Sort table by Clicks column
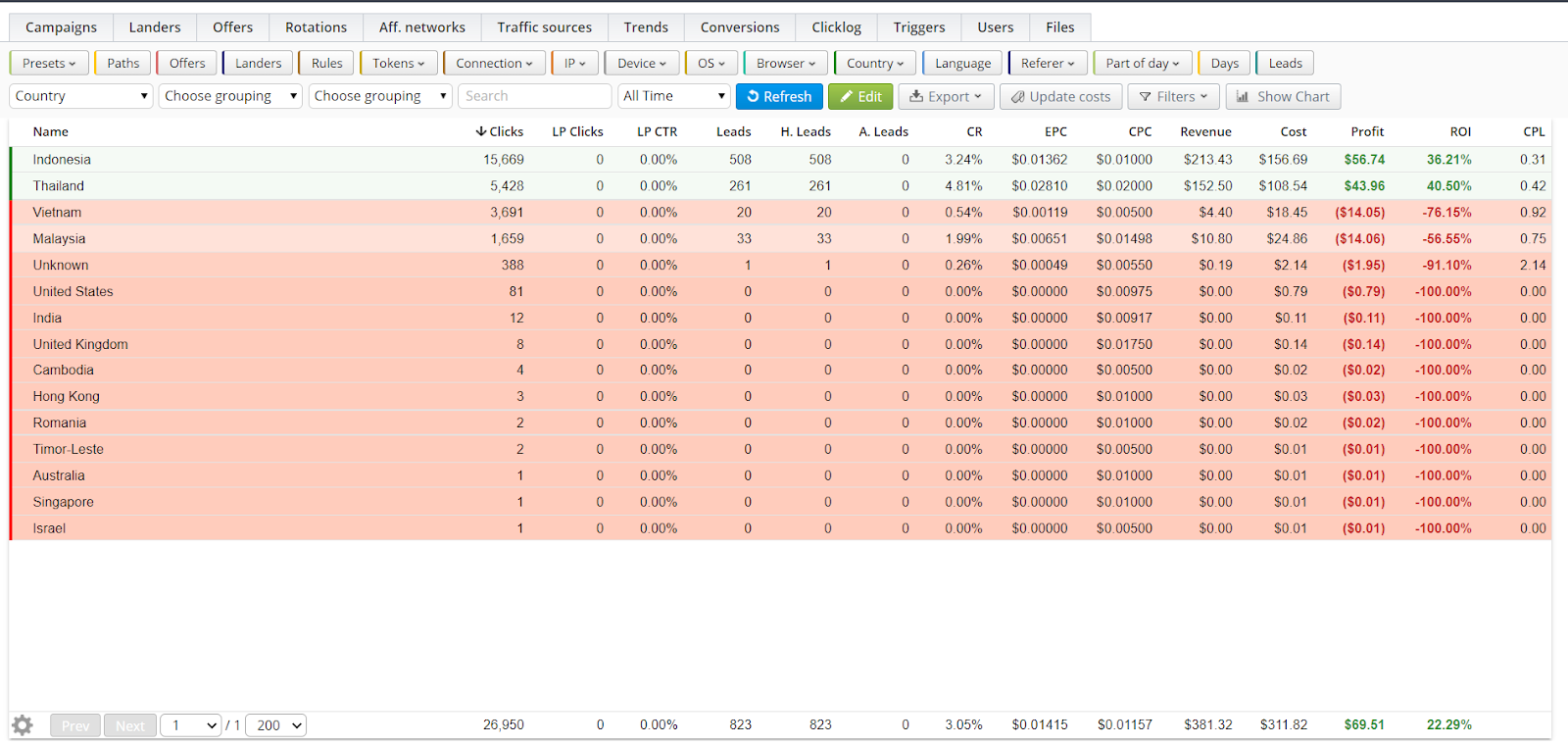Viewport: 1568px width, 745px height. click(500, 131)
